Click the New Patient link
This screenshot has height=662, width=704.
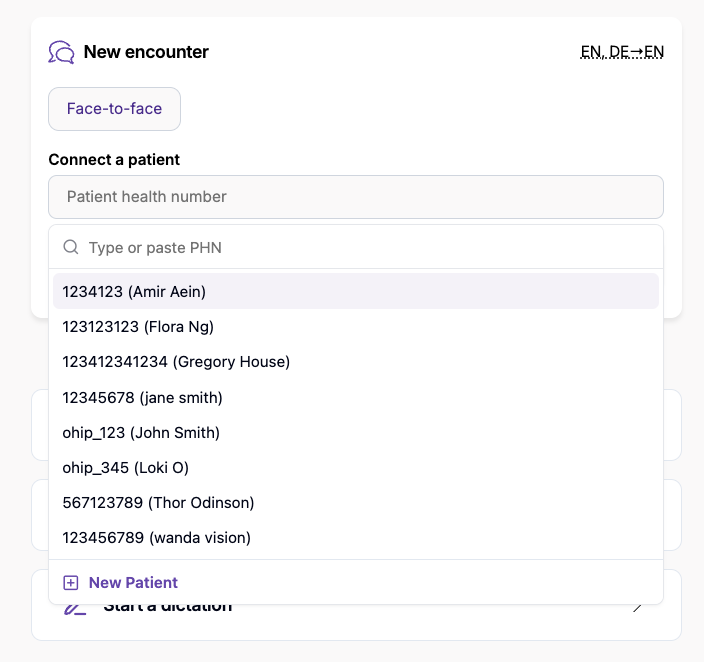pos(133,582)
